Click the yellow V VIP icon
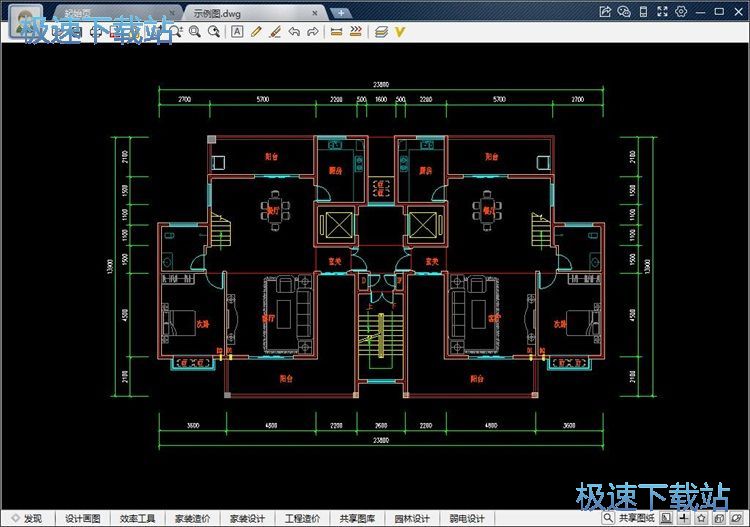 pos(400,32)
